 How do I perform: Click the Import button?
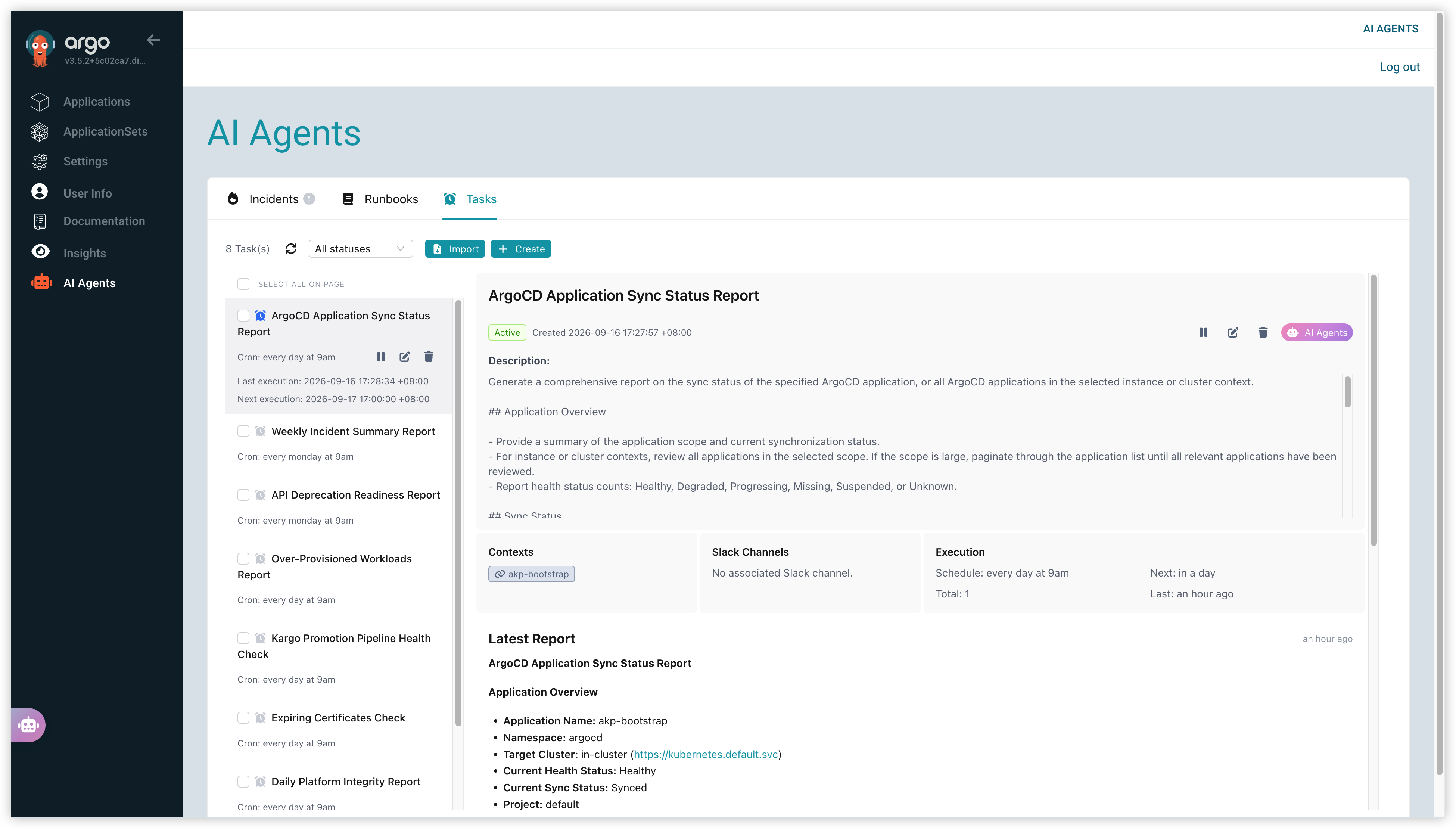pyautogui.click(x=455, y=249)
